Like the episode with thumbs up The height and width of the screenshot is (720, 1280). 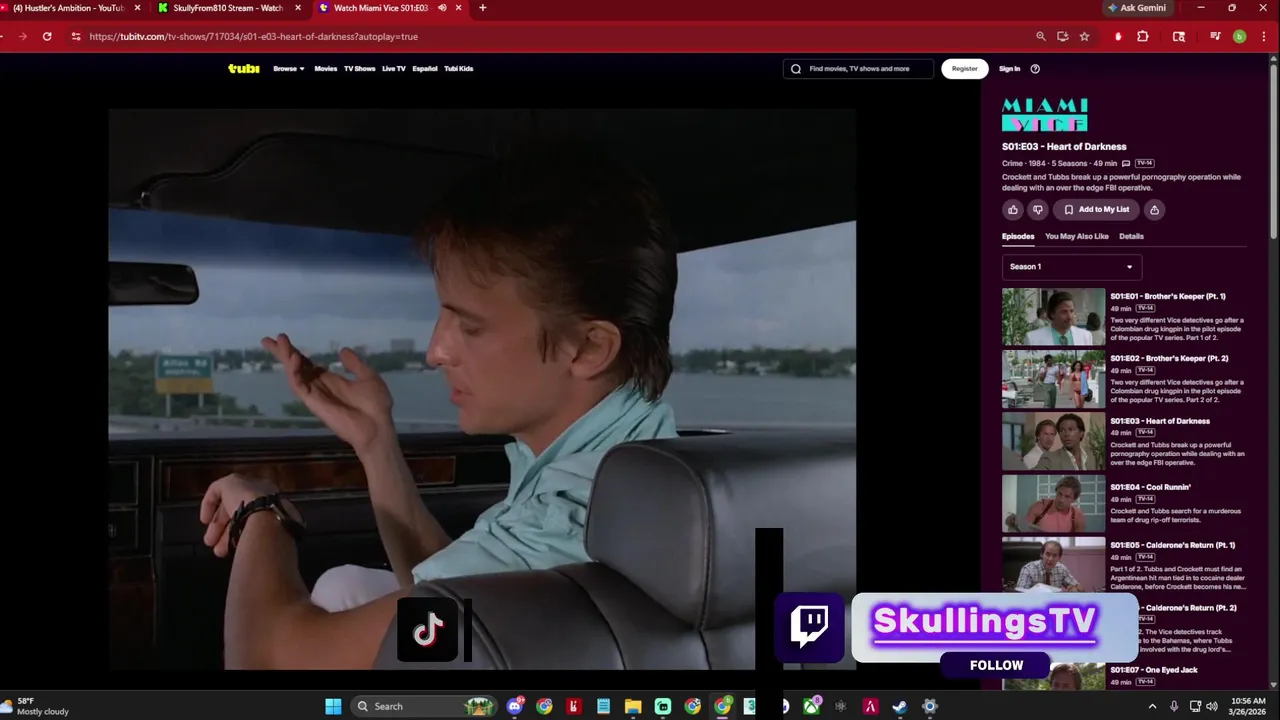pos(1013,210)
